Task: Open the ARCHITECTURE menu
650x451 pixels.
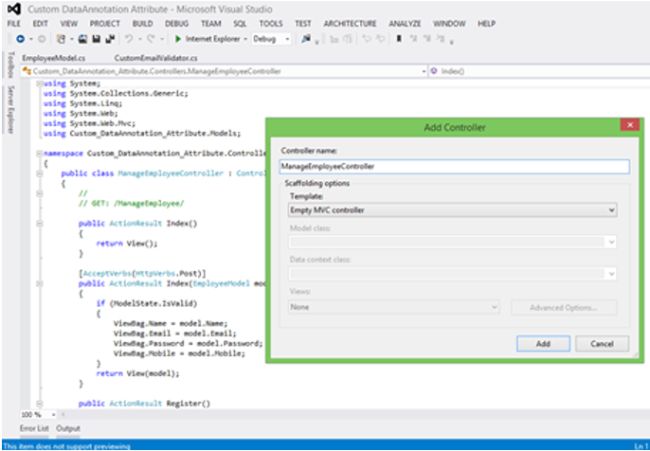Action: point(349,23)
